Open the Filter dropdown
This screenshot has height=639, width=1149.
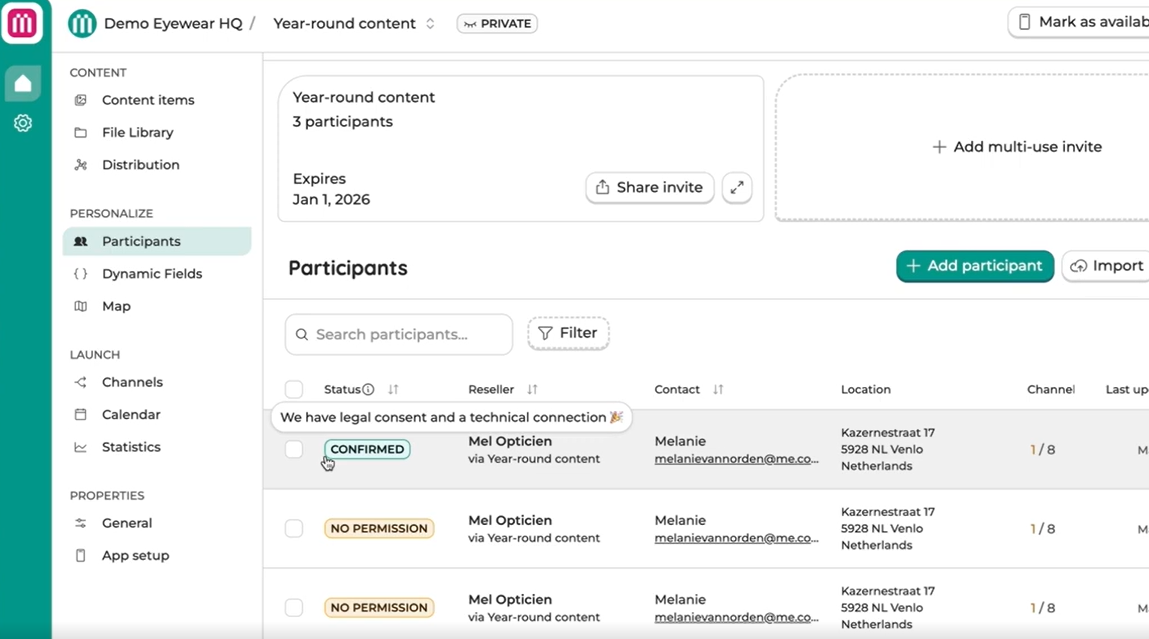click(568, 333)
